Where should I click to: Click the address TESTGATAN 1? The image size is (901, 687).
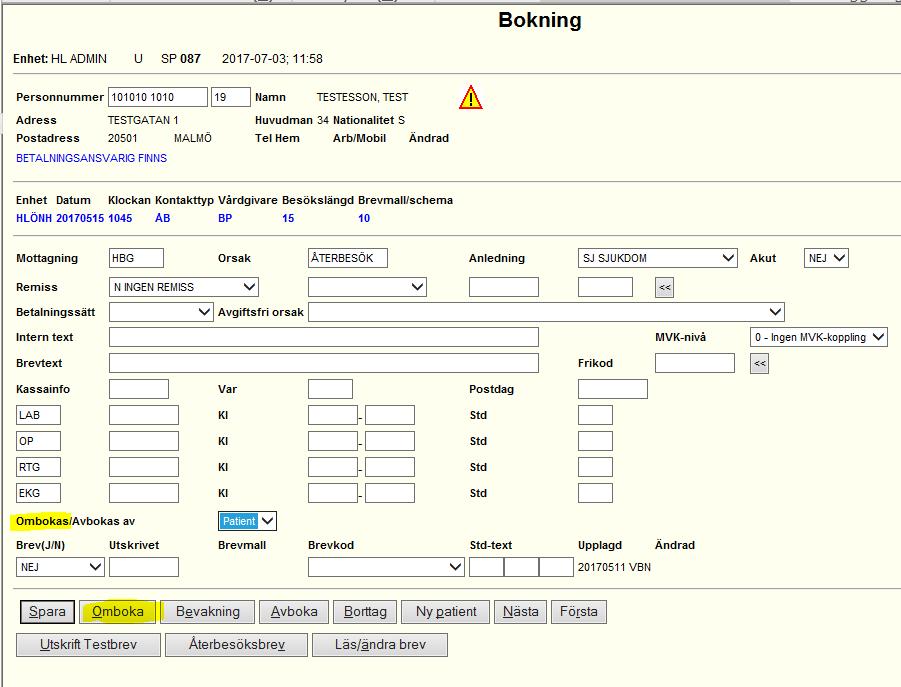click(x=143, y=121)
